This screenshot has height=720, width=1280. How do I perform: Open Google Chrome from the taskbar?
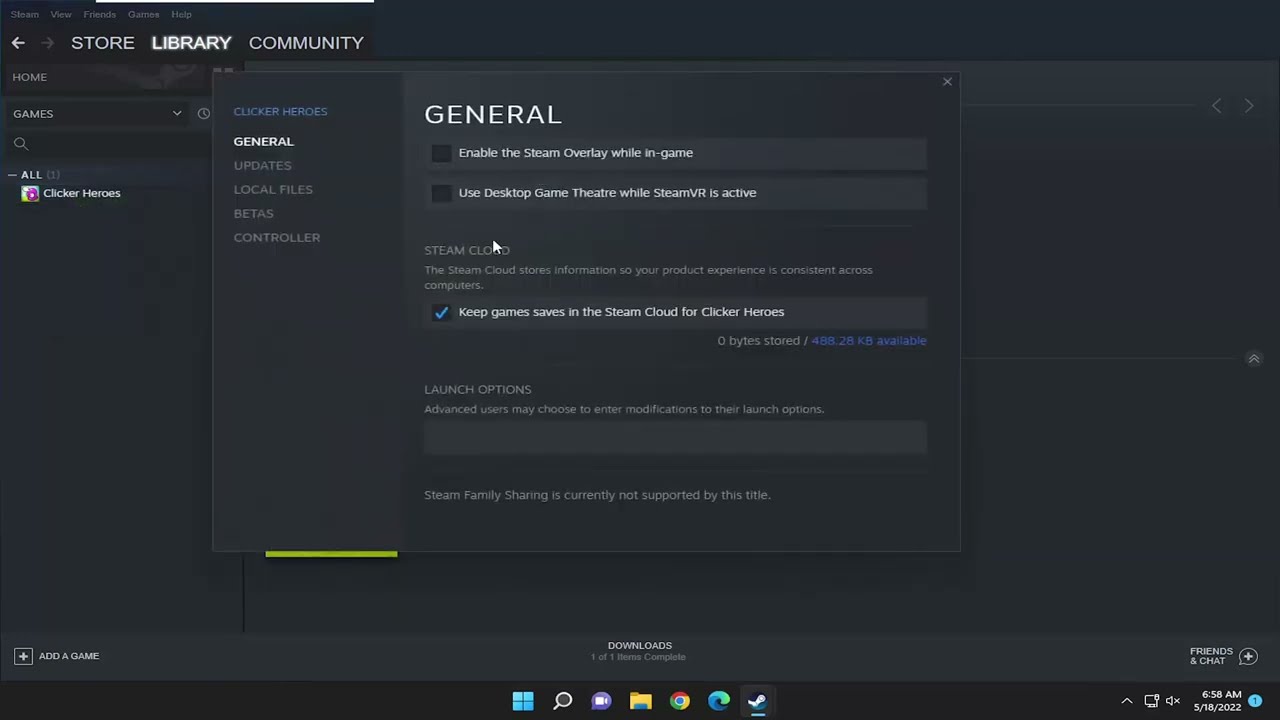679,701
